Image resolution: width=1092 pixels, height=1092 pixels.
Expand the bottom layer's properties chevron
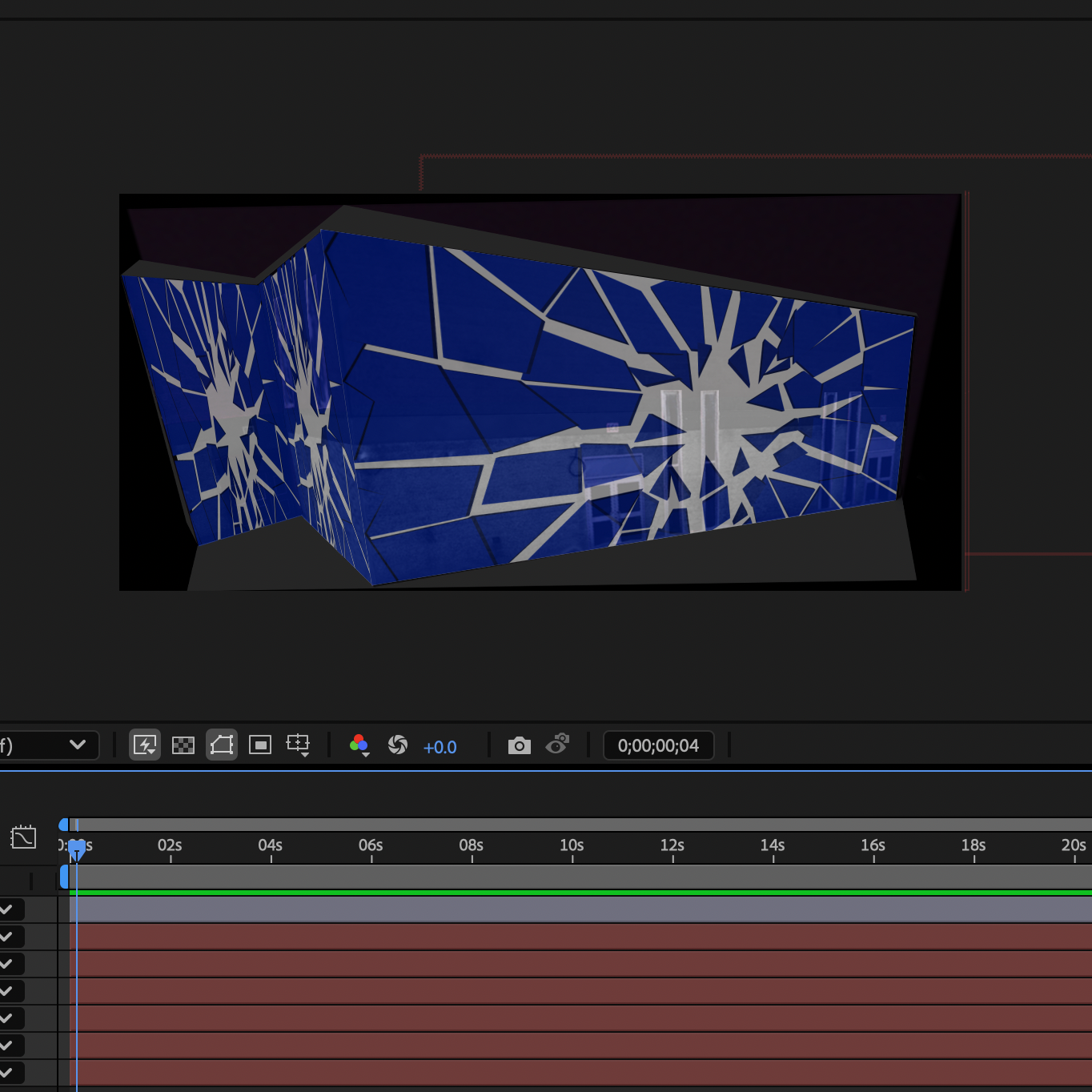8,1072
